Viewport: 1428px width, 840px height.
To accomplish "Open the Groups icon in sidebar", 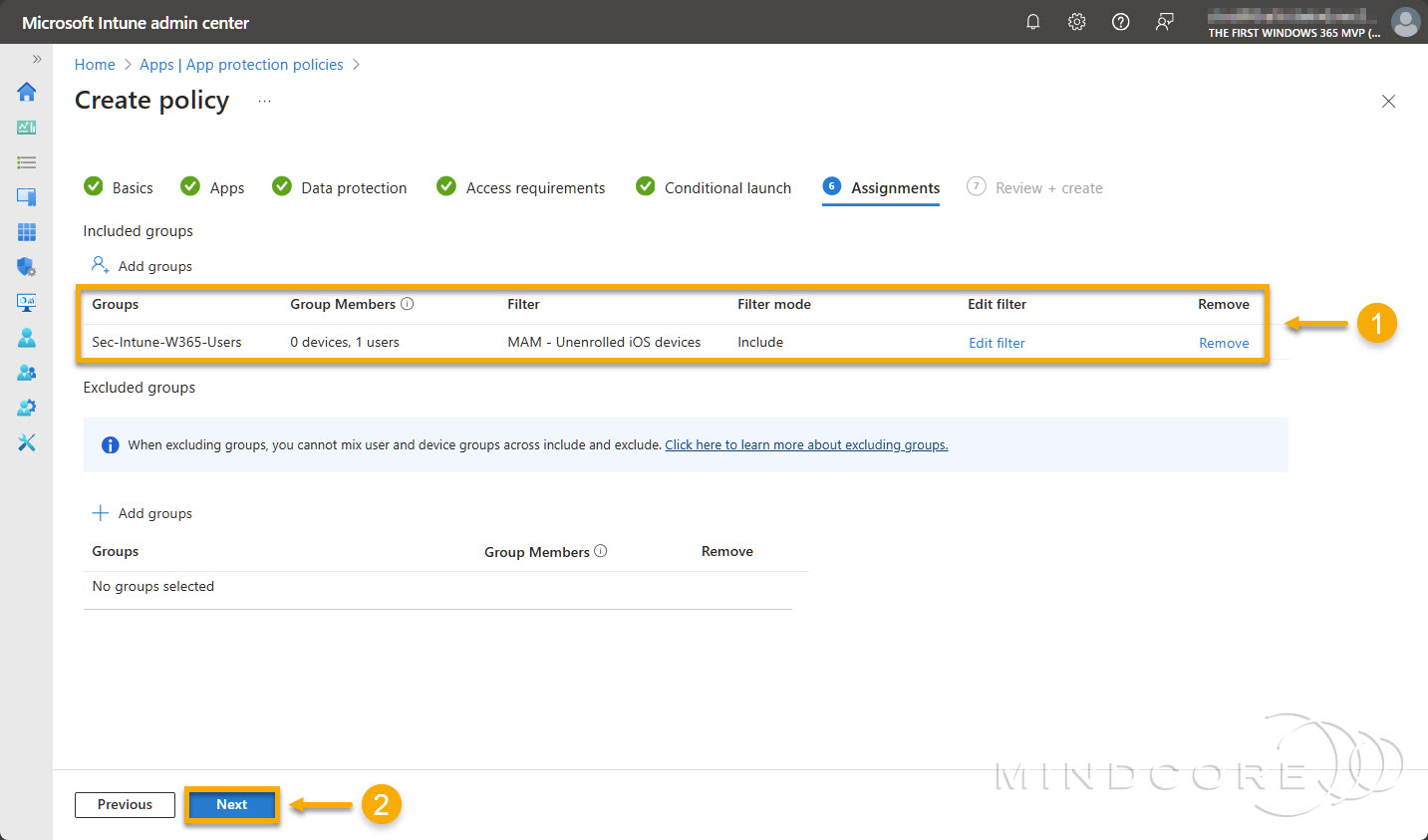I will (x=26, y=372).
